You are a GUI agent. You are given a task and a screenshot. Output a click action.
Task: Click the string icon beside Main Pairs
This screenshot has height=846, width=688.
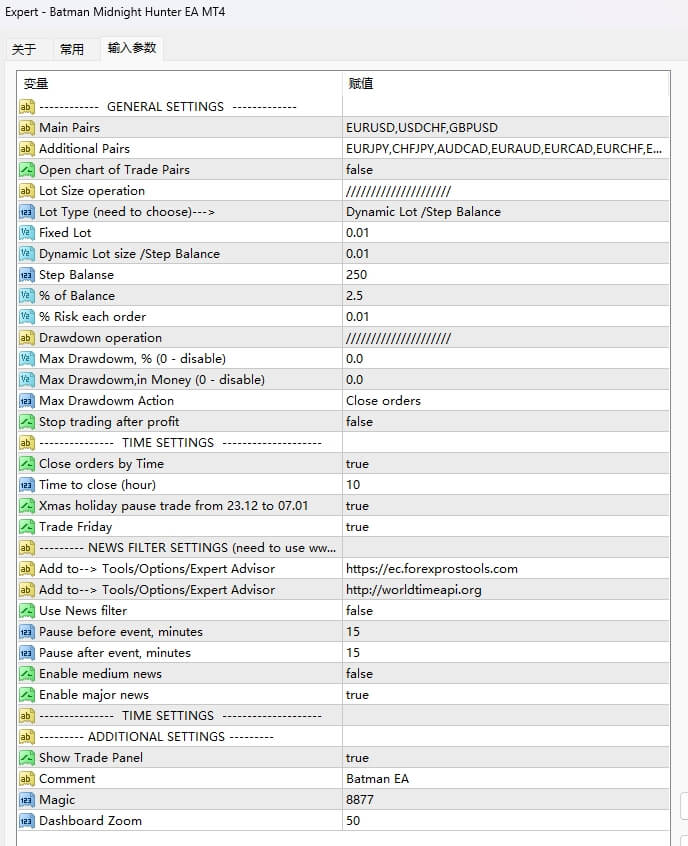coord(26,128)
